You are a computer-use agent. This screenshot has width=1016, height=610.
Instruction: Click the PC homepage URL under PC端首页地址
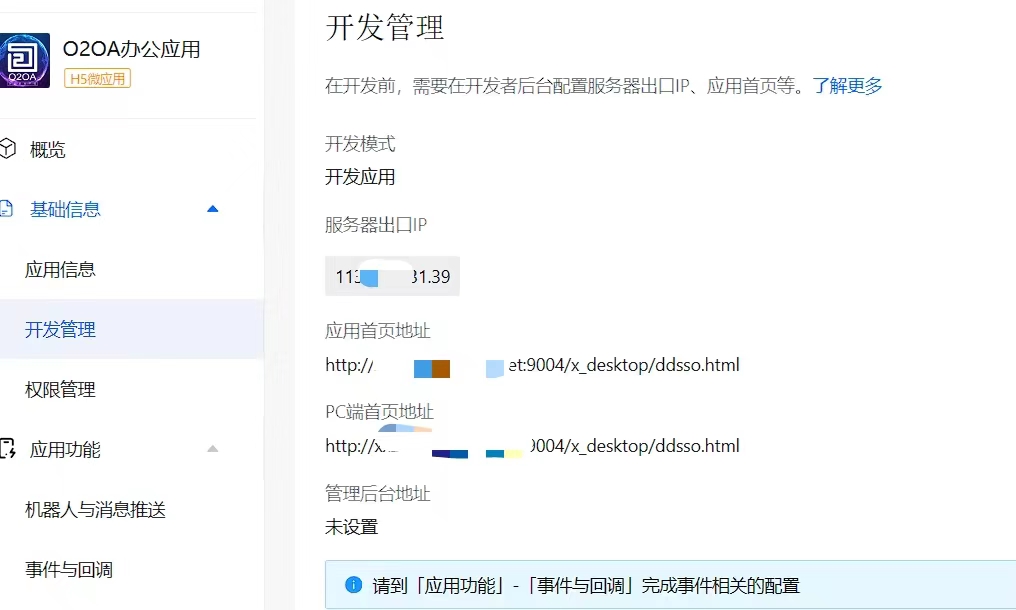[532, 446]
